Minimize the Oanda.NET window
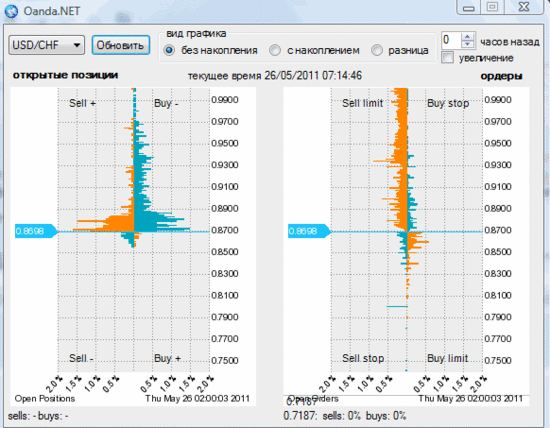Image resolution: width=550 pixels, height=428 pixels. (x=469, y=7)
